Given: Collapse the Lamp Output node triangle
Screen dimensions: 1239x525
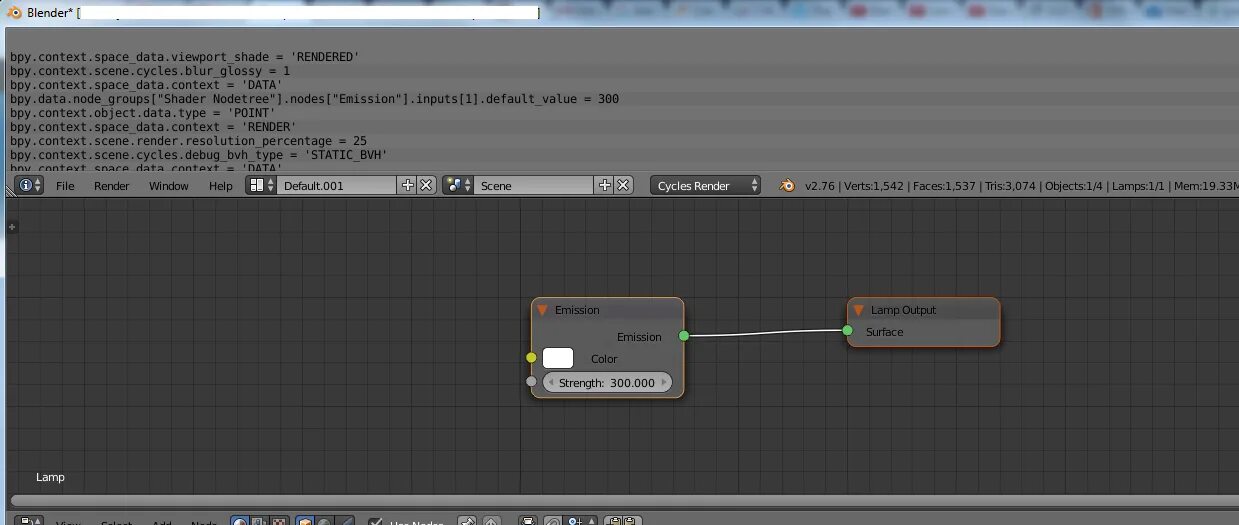Looking at the screenshot, I should 858,310.
